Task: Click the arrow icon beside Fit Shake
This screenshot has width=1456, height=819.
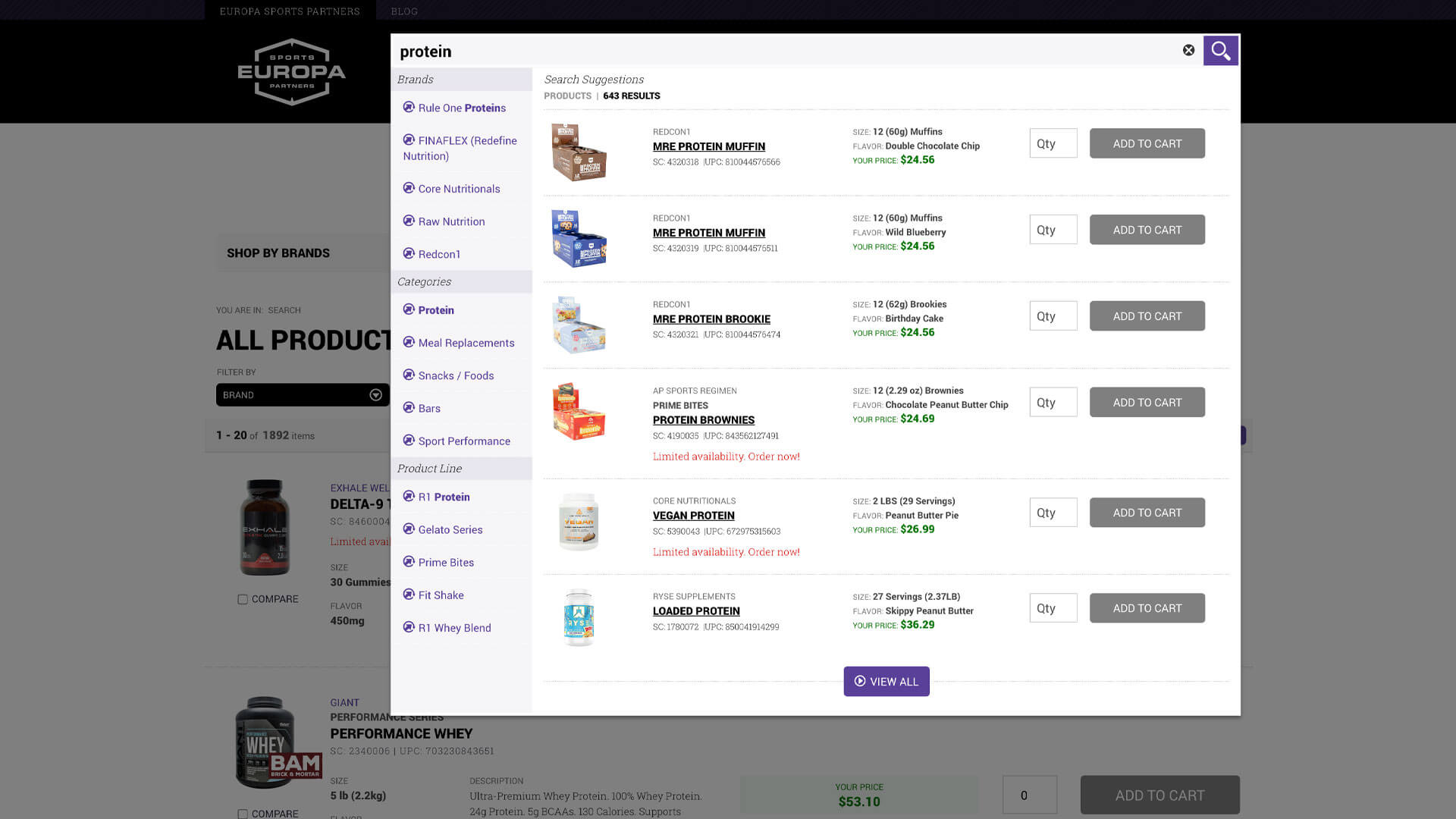Action: coord(409,595)
